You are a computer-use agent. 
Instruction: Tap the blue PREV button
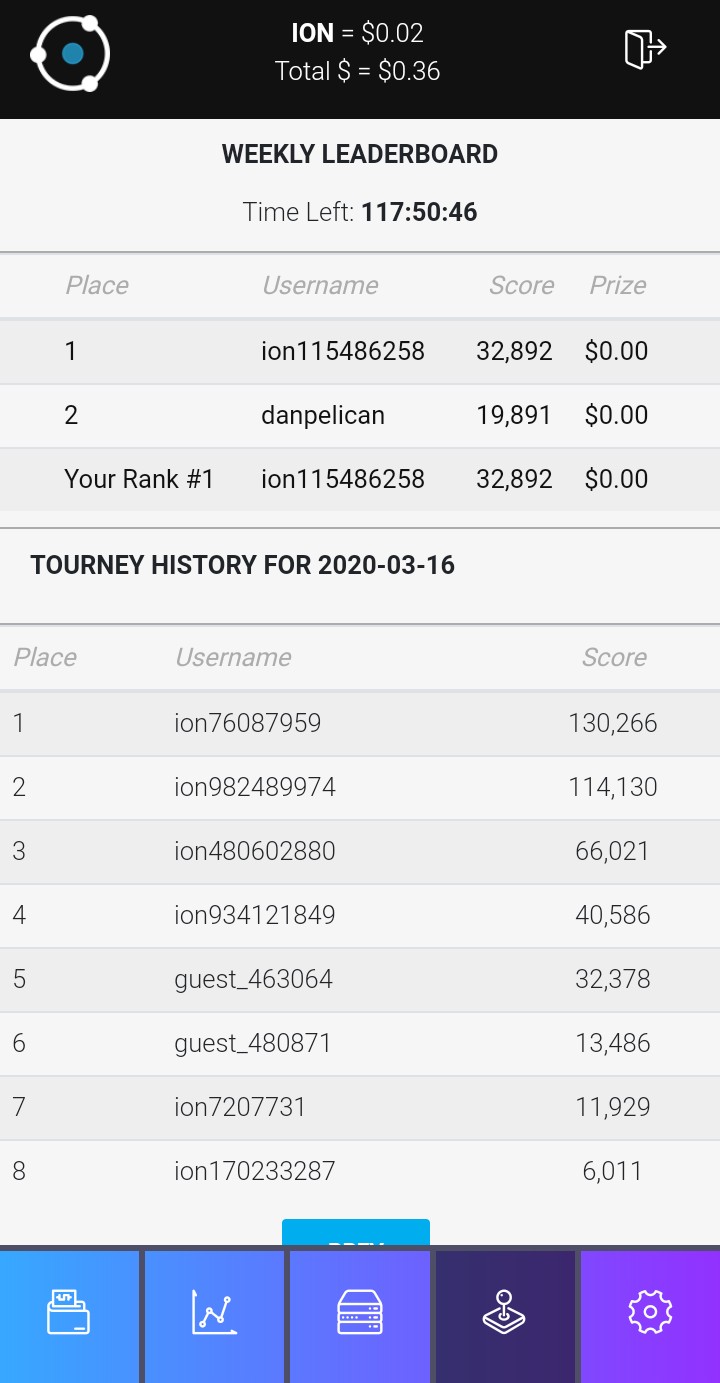pyautogui.click(x=356, y=1232)
